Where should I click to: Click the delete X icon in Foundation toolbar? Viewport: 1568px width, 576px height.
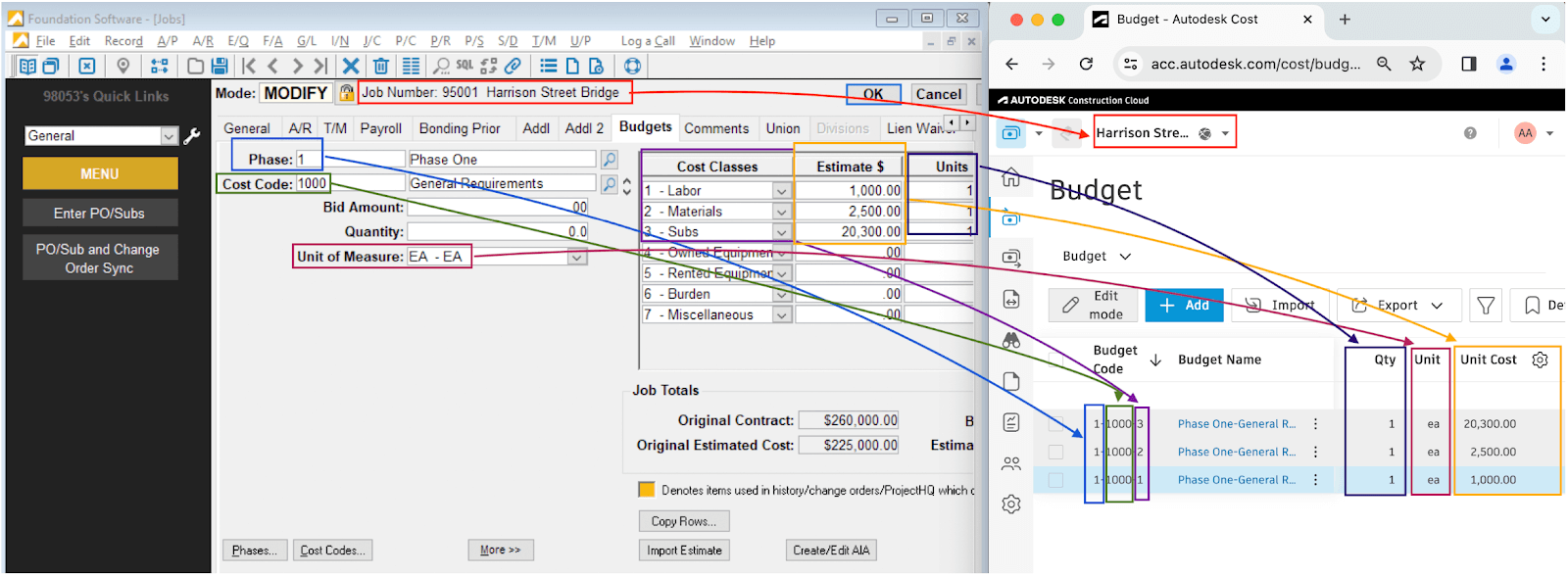coord(351,66)
